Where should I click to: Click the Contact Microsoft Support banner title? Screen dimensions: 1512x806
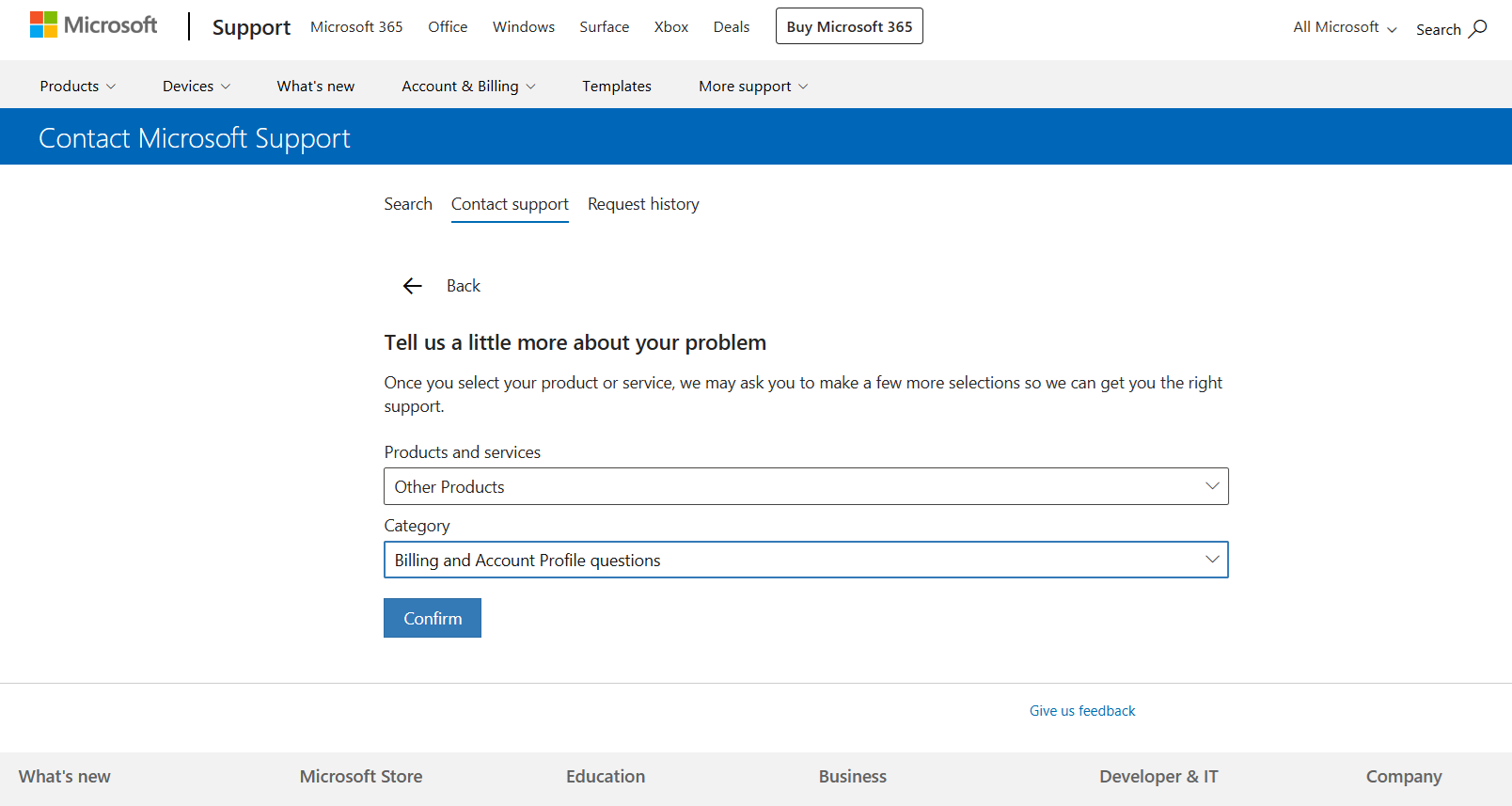[x=195, y=138]
